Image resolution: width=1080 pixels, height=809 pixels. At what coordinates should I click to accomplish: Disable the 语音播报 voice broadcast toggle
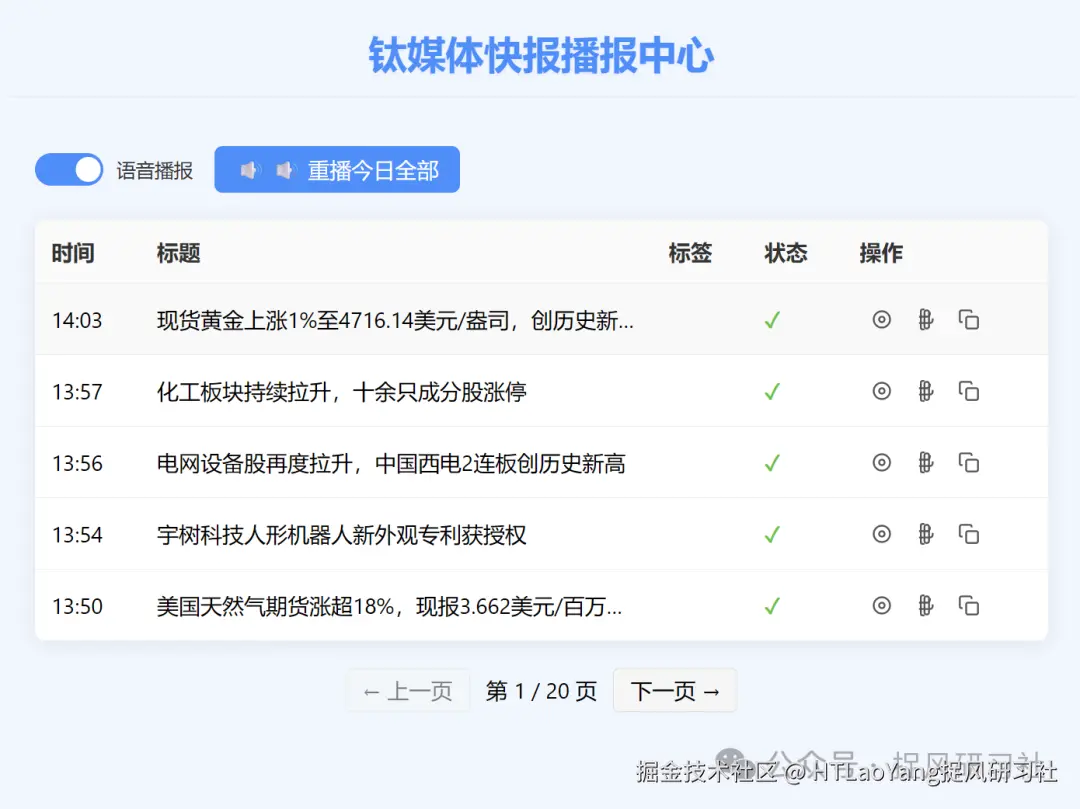(68, 169)
